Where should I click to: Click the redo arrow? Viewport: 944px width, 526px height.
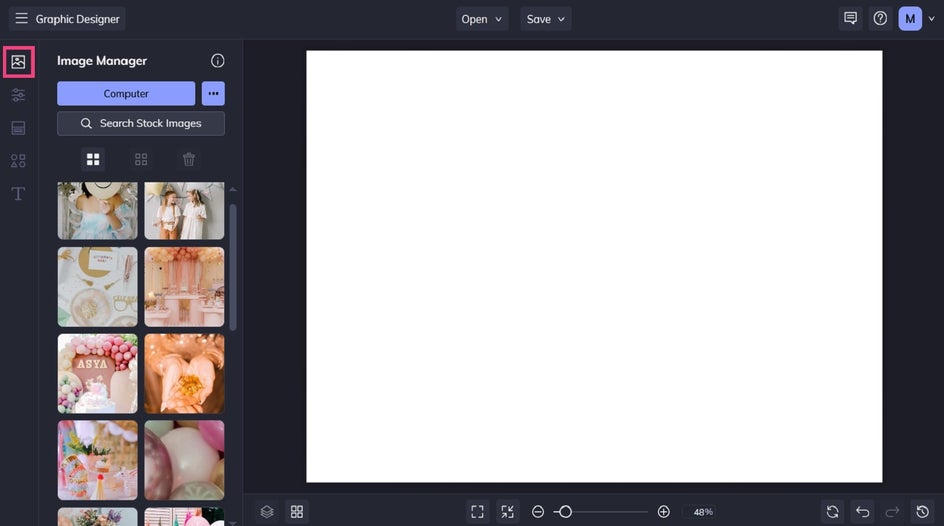[x=892, y=512]
